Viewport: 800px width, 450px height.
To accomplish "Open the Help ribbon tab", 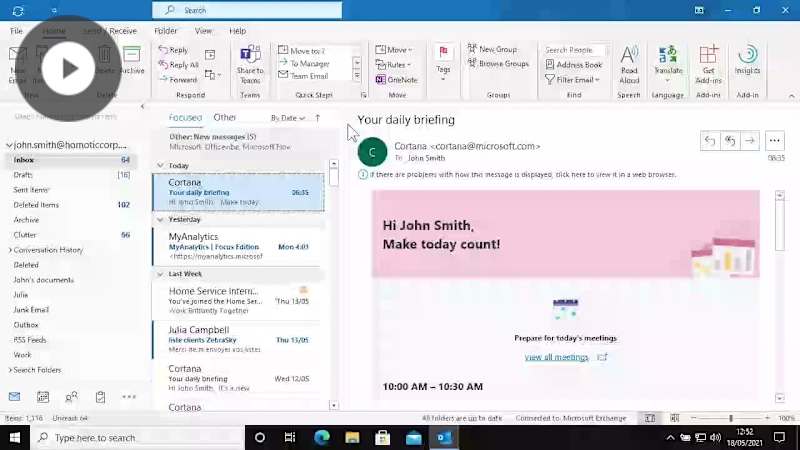I will (x=237, y=31).
